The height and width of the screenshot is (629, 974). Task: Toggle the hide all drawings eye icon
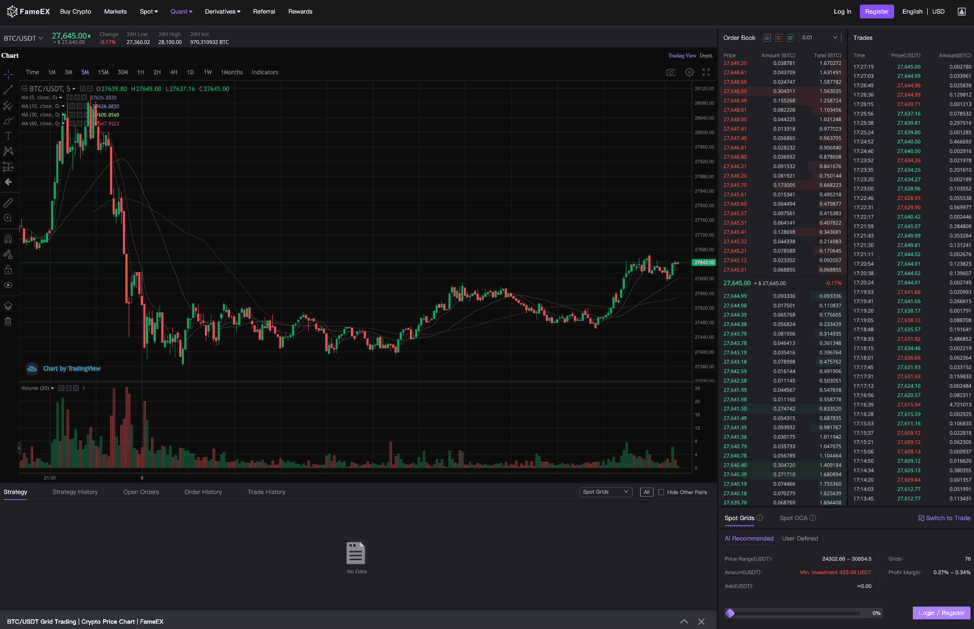8,286
